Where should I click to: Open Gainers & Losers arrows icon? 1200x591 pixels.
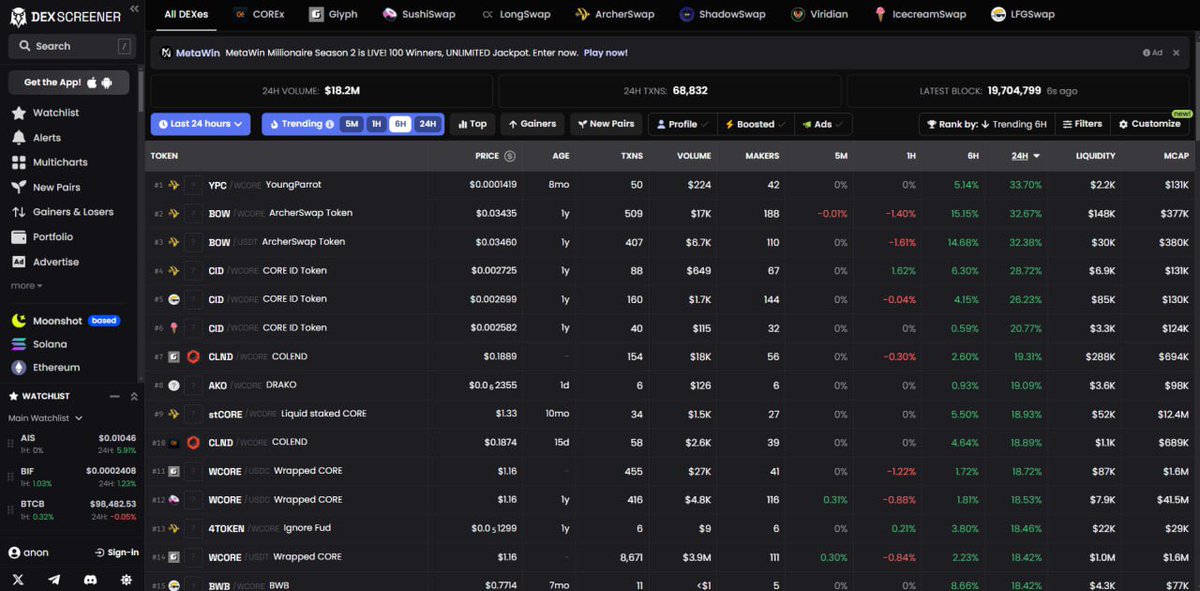pyautogui.click(x=19, y=212)
